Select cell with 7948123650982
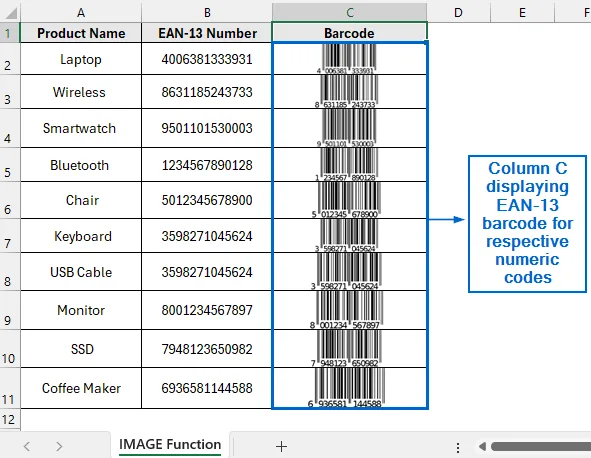This screenshot has width=591, height=458. tap(207, 349)
